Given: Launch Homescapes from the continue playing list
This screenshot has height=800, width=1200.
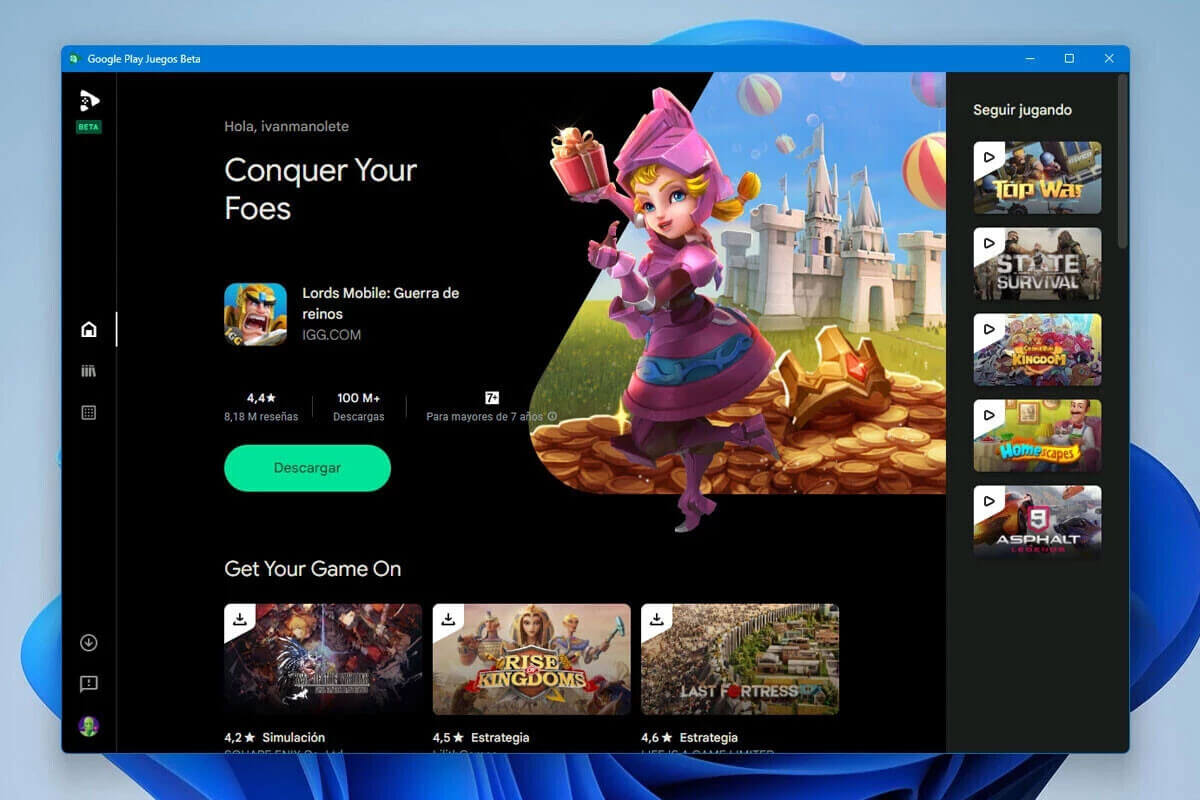Looking at the screenshot, I should coord(1037,434).
